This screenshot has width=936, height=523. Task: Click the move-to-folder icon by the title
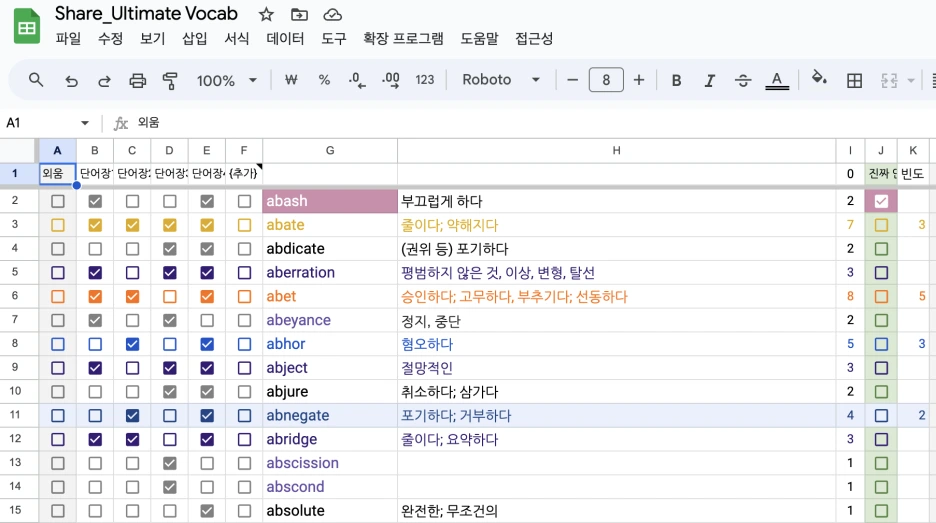click(x=299, y=14)
